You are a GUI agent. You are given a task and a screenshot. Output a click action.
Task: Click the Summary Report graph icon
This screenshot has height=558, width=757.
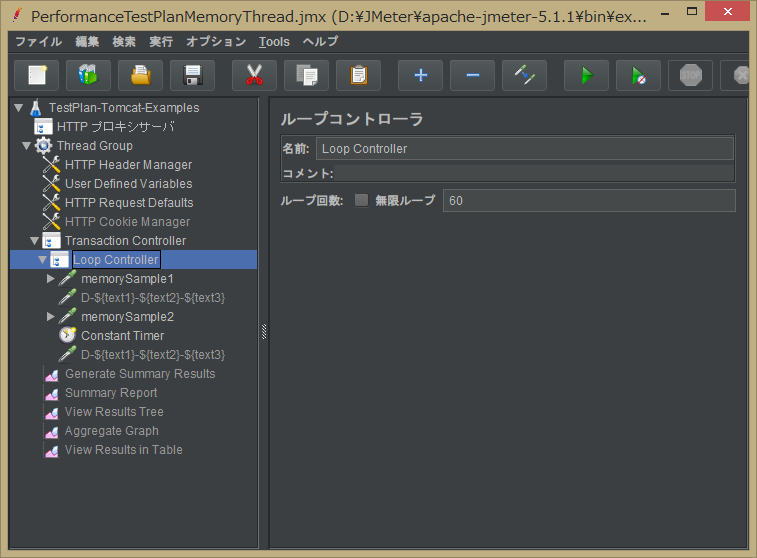coord(52,393)
